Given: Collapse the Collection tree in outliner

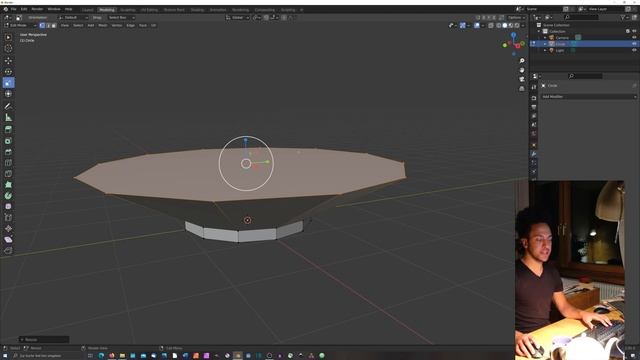Looking at the screenshot, I should (x=539, y=31).
